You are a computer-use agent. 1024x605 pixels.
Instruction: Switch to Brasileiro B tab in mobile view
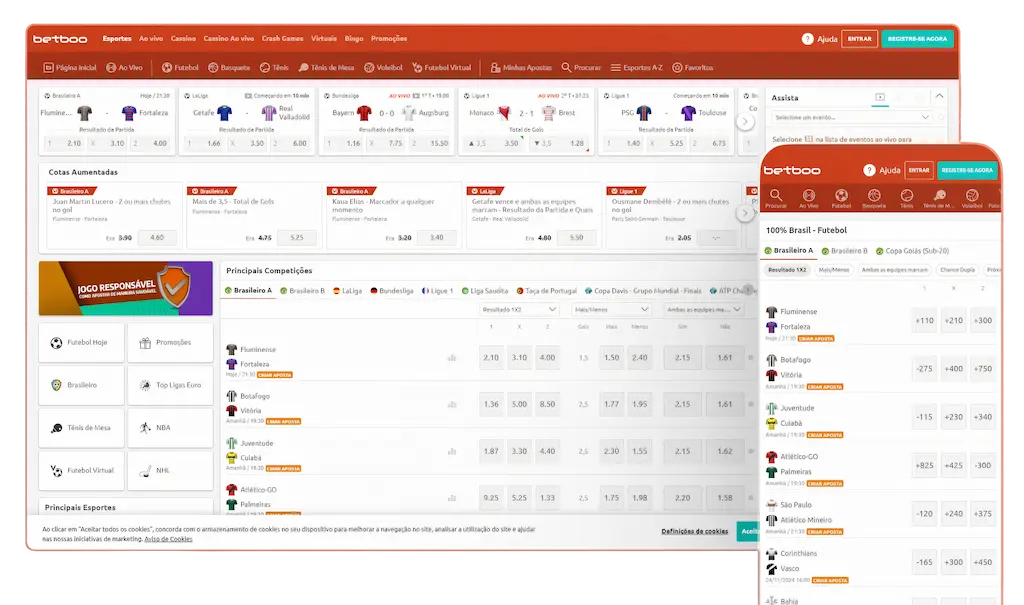coord(845,251)
